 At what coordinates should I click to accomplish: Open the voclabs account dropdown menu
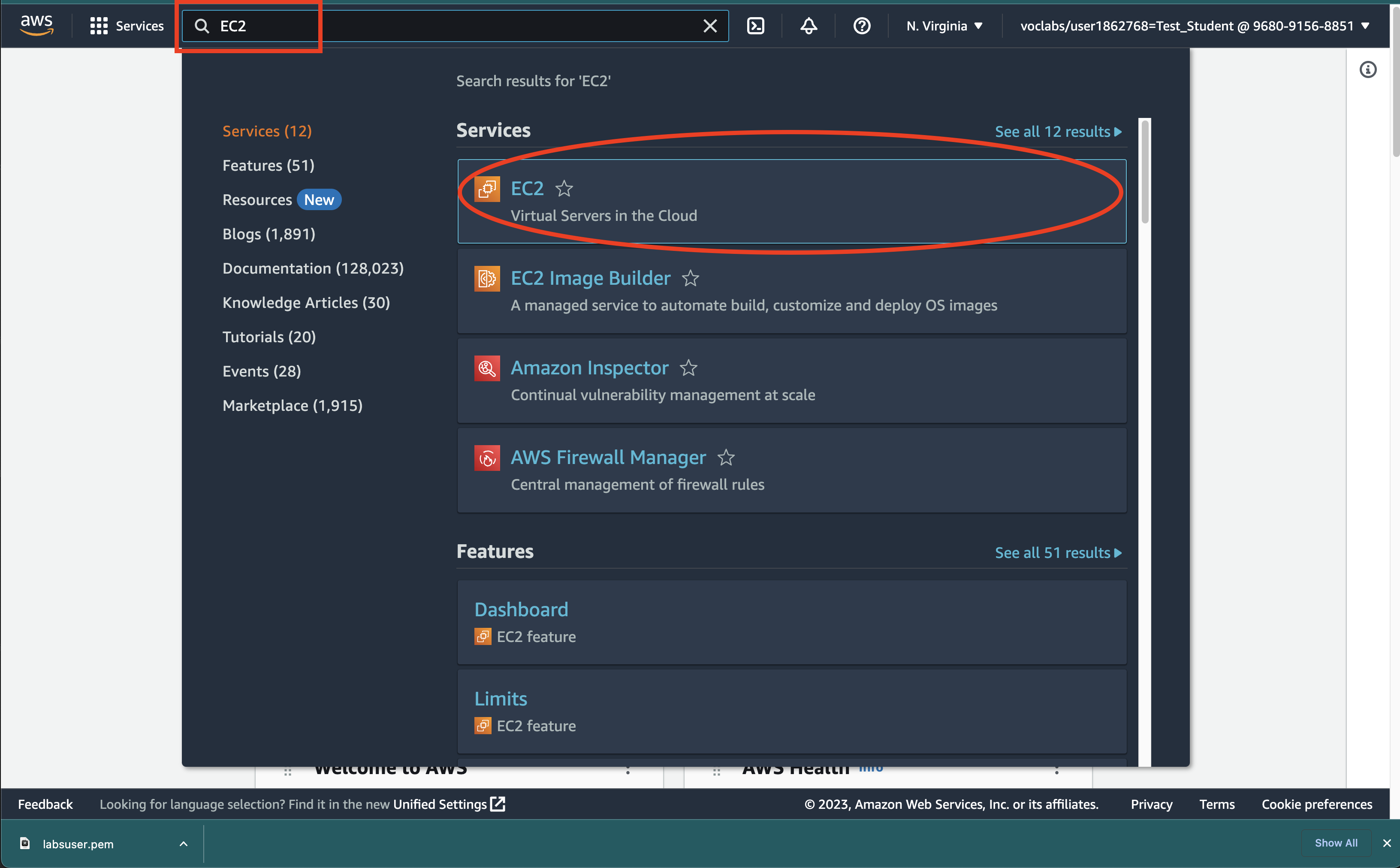coord(1195,26)
